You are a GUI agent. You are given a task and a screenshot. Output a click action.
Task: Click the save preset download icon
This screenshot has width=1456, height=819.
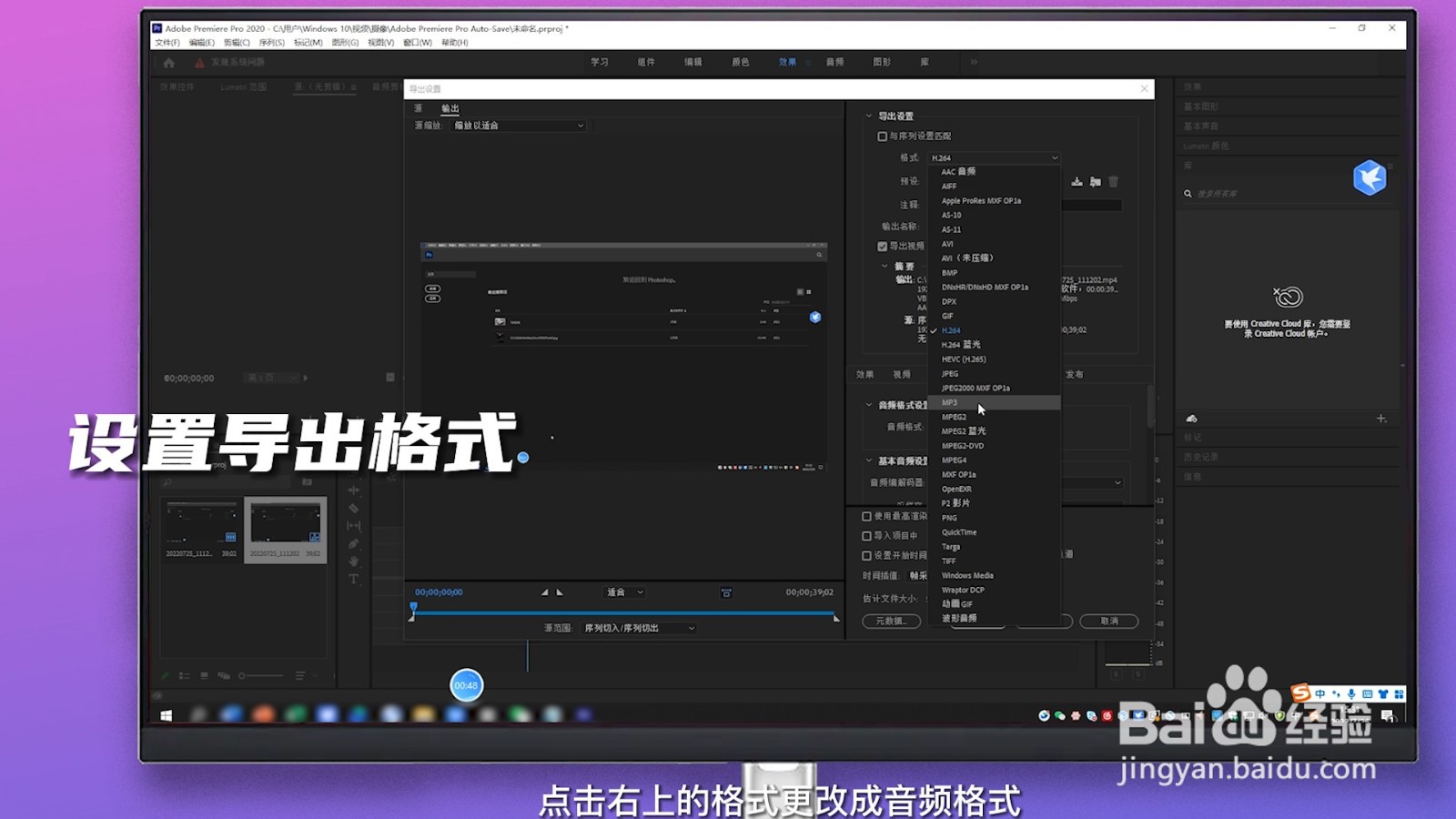click(1077, 181)
